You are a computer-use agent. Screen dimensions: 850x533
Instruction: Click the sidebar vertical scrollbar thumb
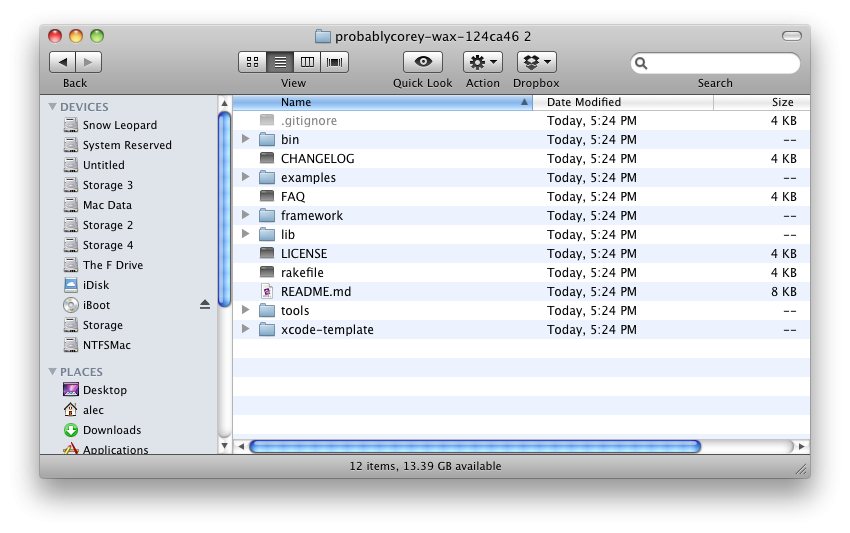[x=224, y=209]
